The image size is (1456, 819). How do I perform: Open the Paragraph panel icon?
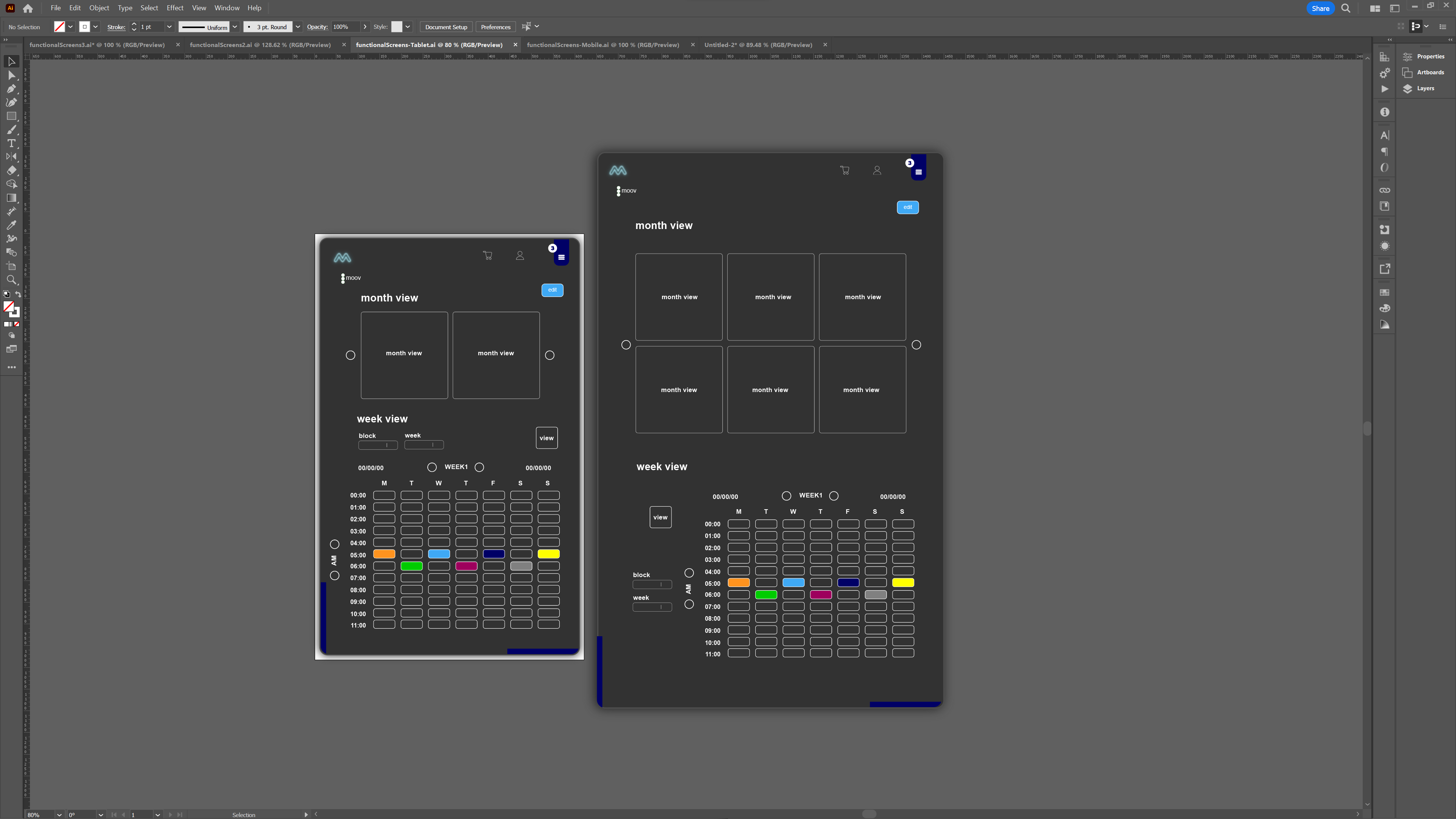(1384, 152)
